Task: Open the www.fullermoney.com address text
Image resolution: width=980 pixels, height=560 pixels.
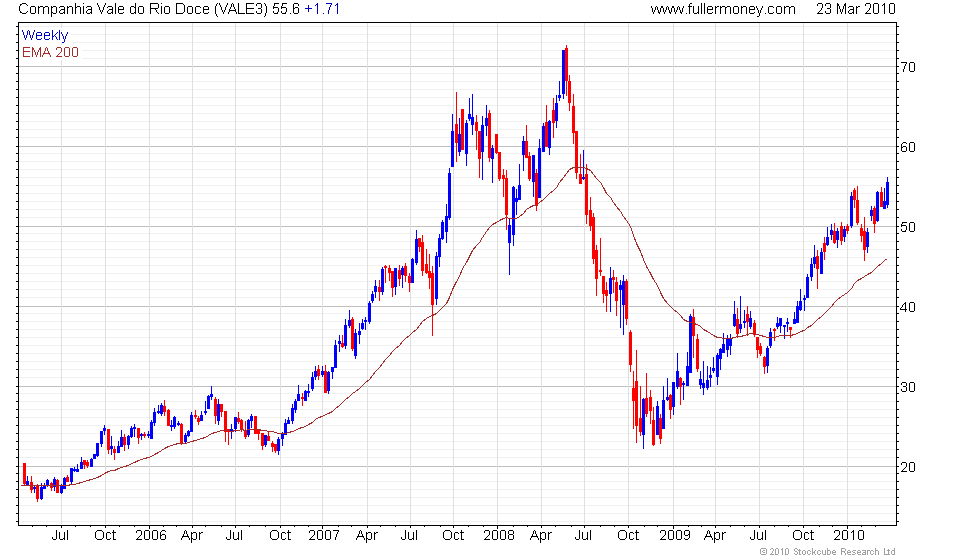Action: click(x=723, y=9)
